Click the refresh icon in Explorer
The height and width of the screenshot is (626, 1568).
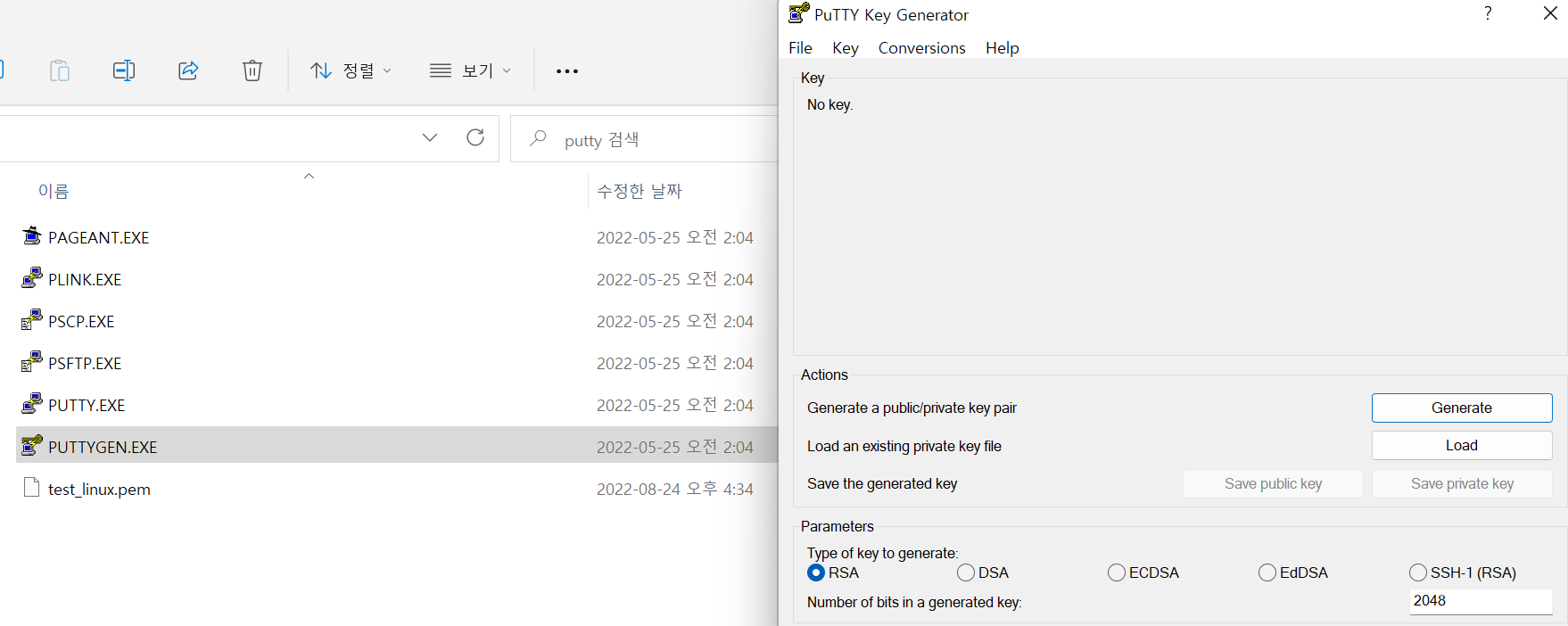click(475, 137)
